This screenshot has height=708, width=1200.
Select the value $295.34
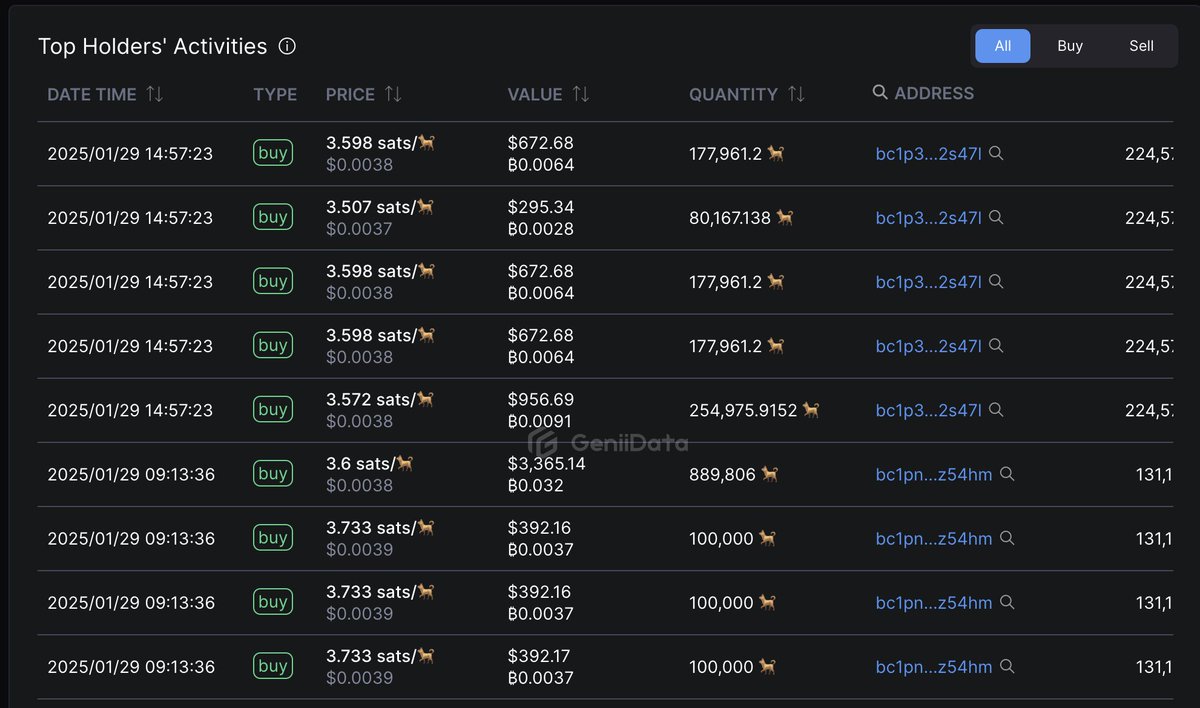coord(541,207)
